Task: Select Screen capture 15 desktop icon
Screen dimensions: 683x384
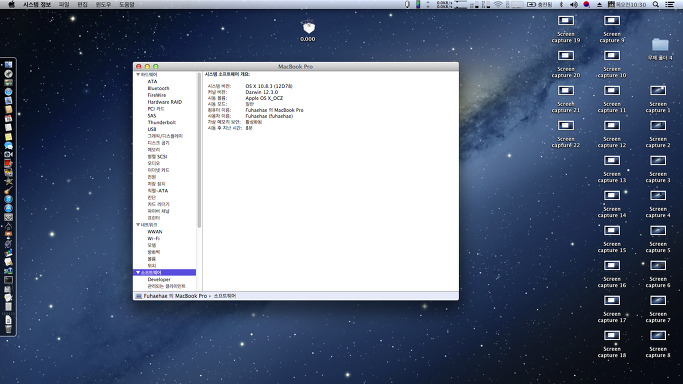Action: [x=612, y=231]
